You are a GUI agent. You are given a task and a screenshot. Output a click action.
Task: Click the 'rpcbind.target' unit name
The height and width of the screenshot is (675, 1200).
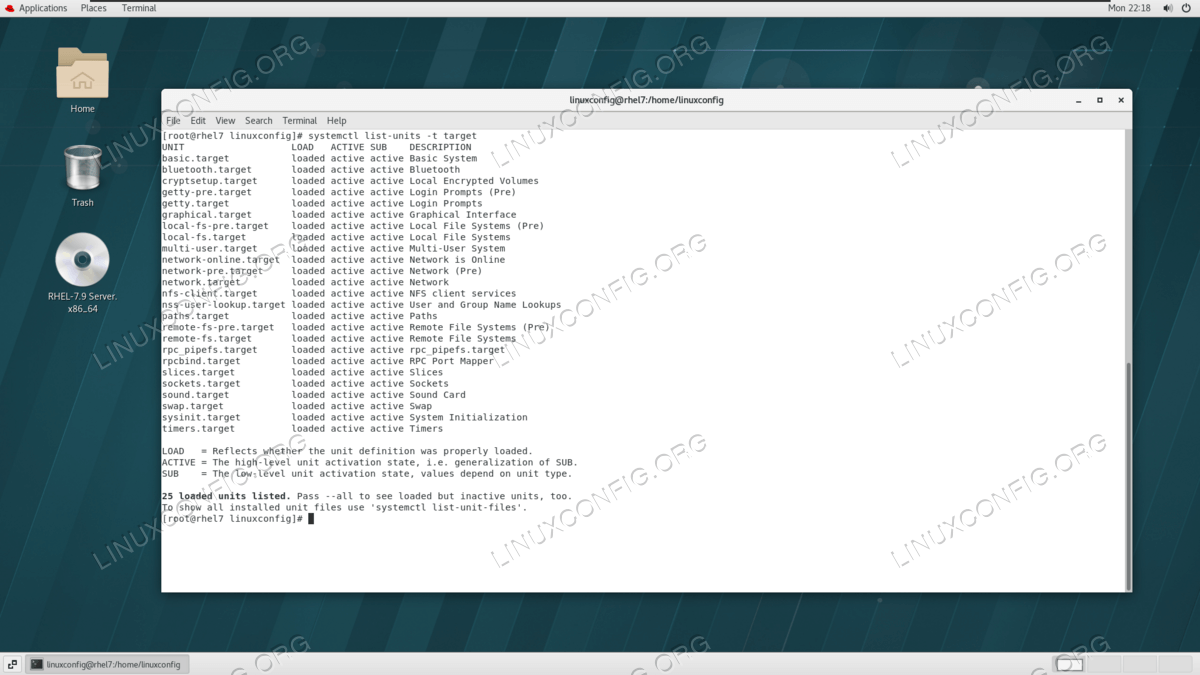click(x=201, y=361)
